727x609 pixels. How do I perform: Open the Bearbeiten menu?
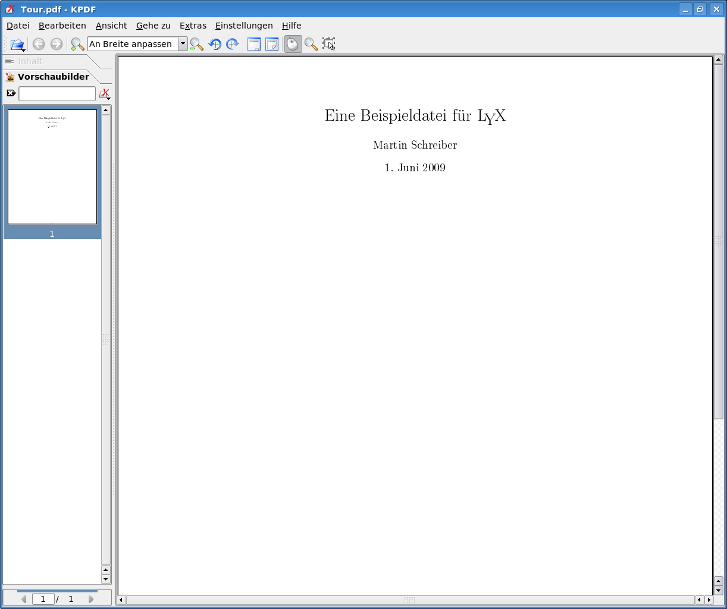(62, 26)
